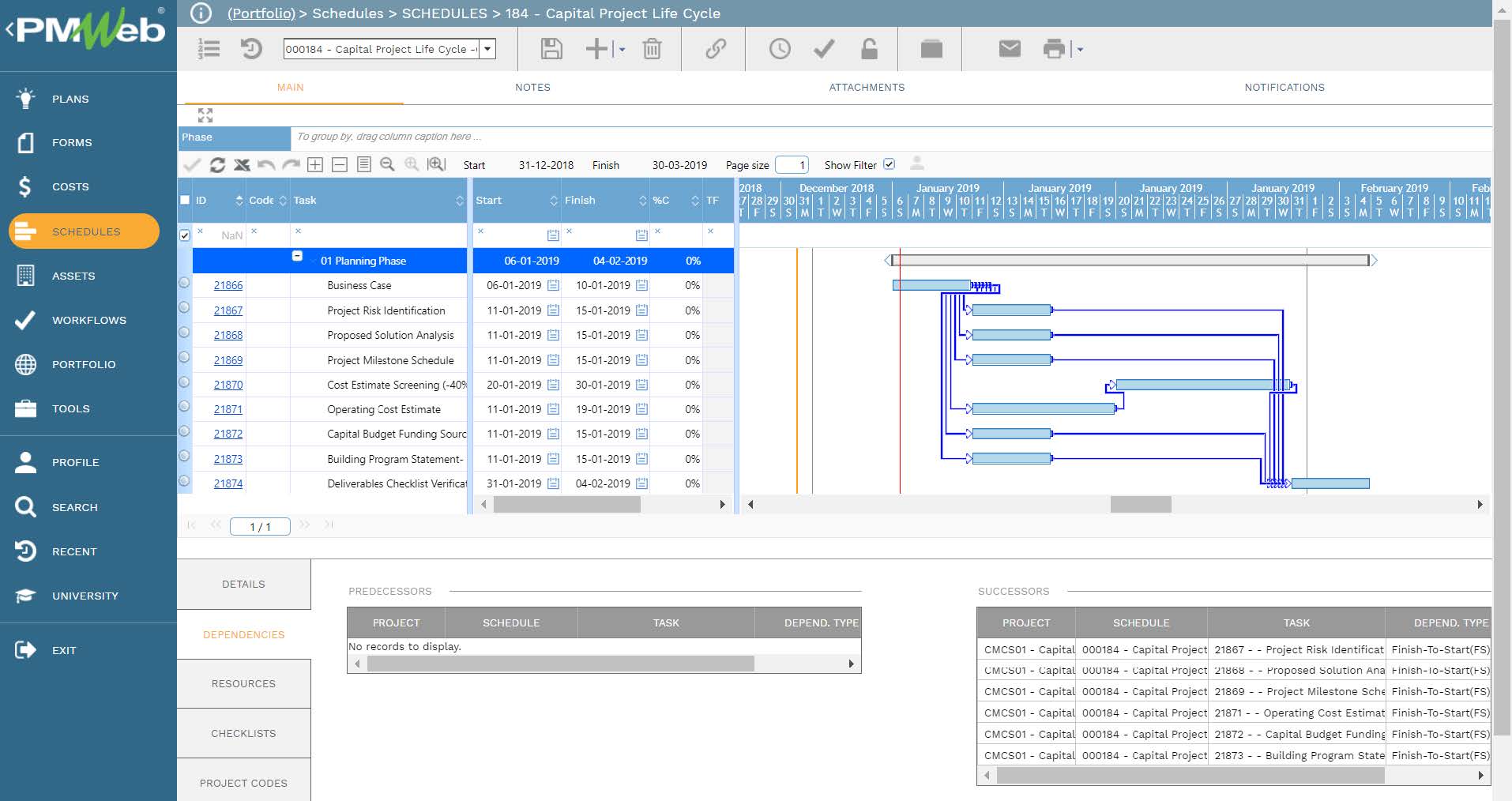The height and width of the screenshot is (801, 1512).
Task: Switch to the NOTES tab
Action: point(532,88)
